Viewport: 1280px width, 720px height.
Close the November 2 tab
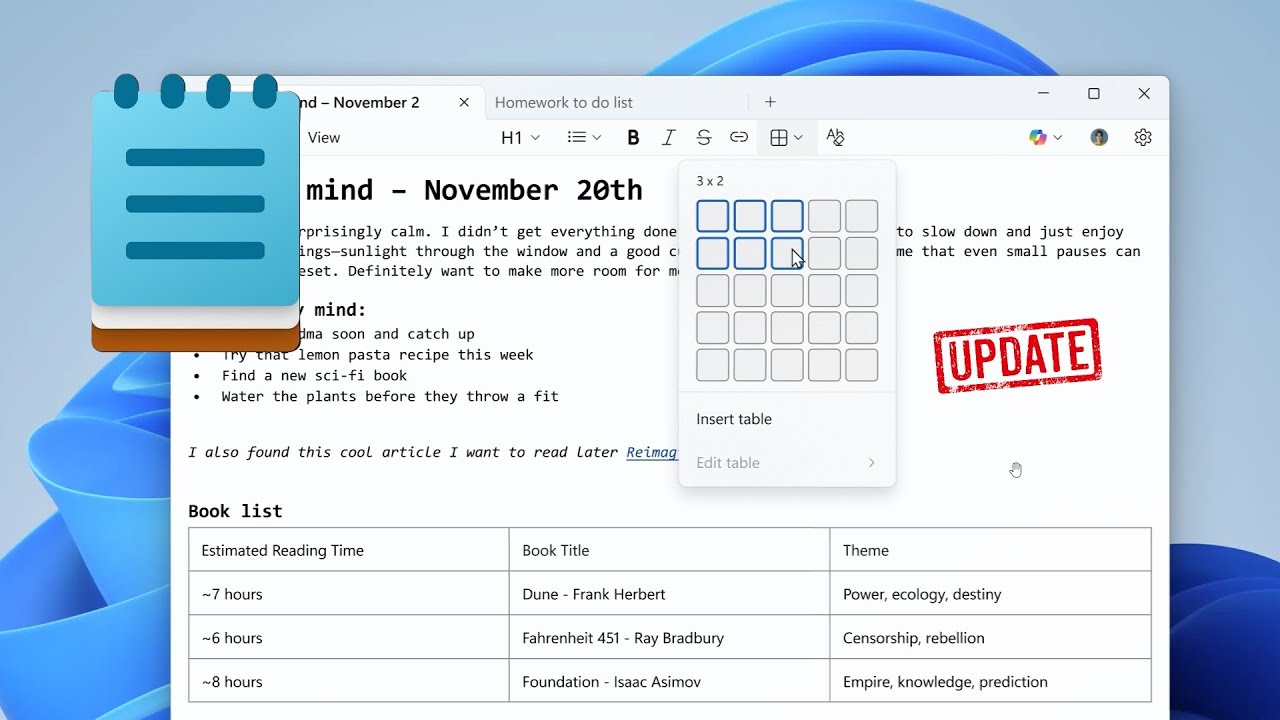pyautogui.click(x=464, y=102)
